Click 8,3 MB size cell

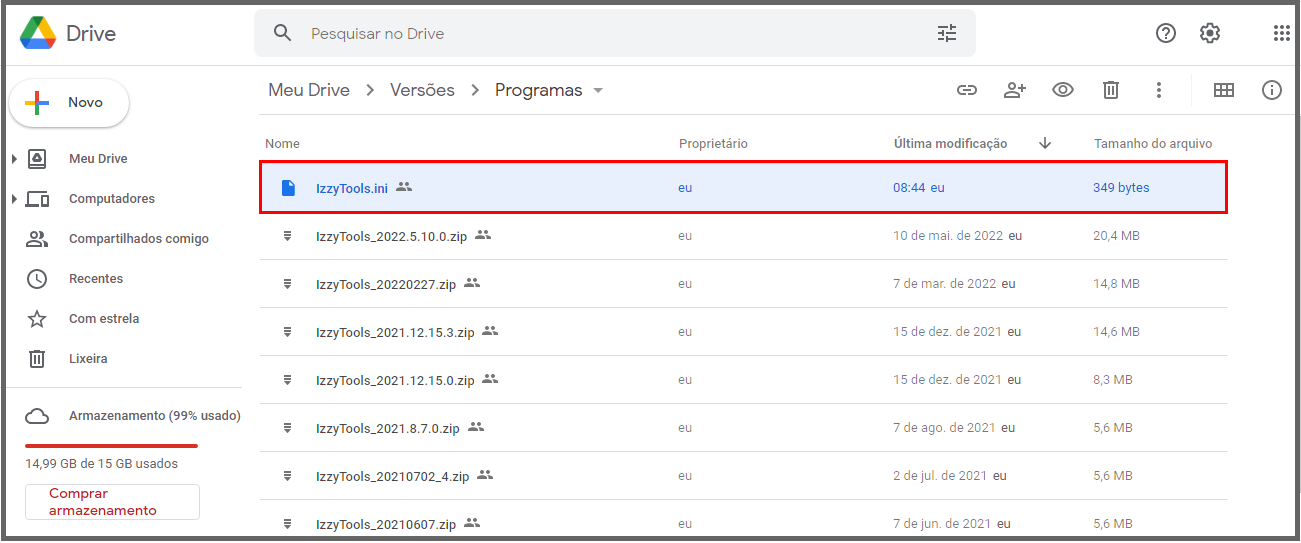1113,380
